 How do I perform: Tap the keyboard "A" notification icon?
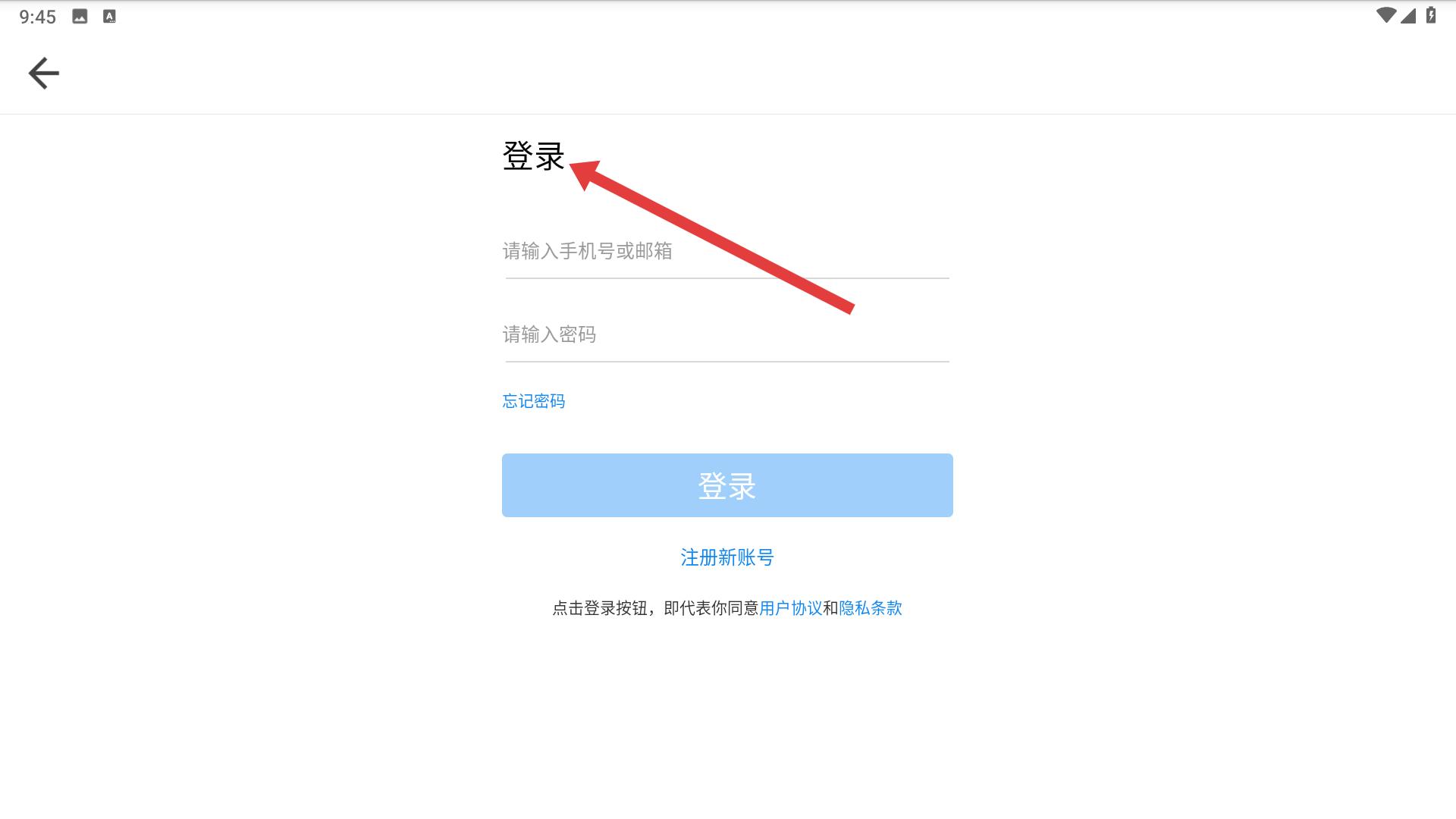click(109, 16)
